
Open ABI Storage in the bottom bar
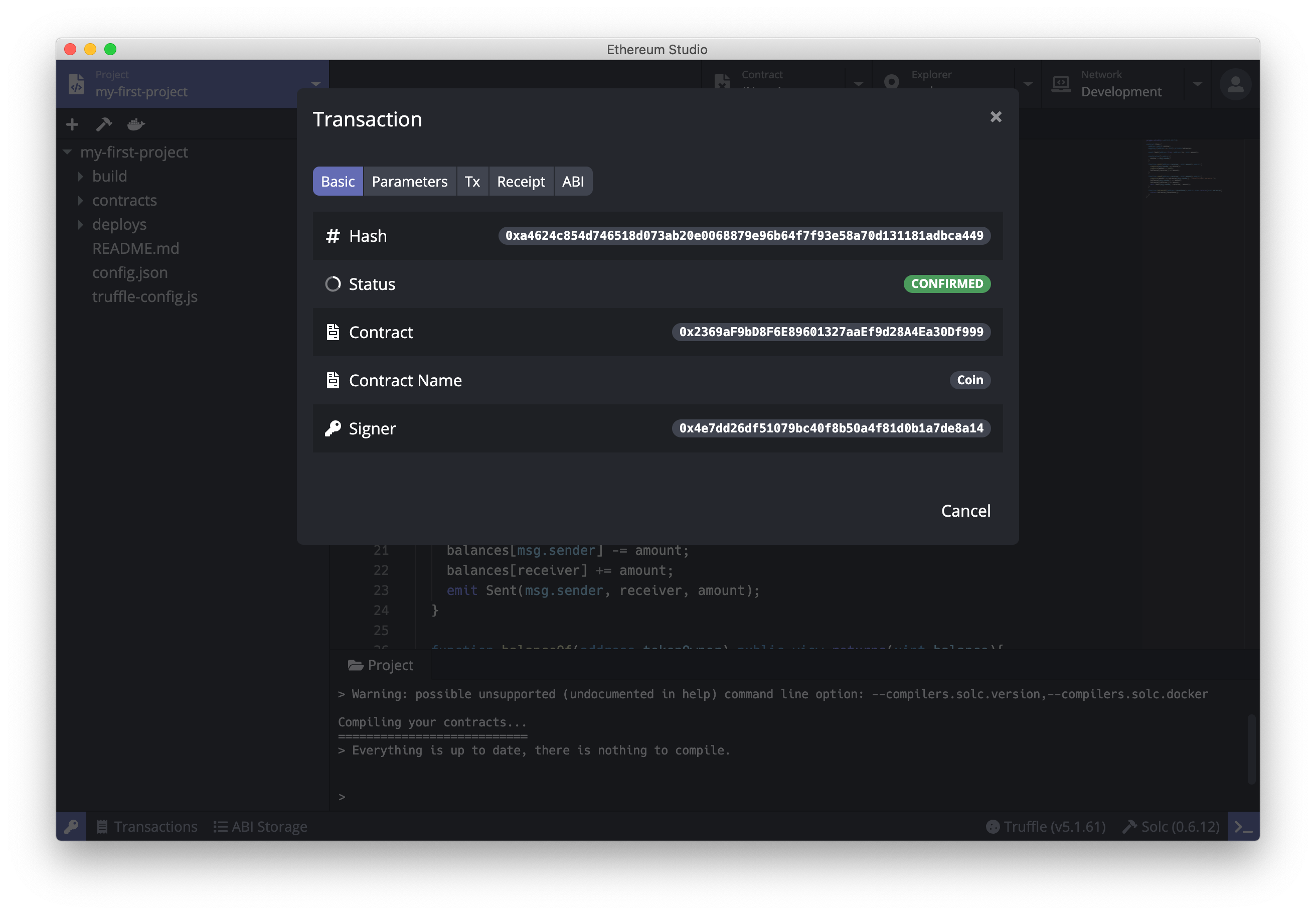click(x=260, y=826)
